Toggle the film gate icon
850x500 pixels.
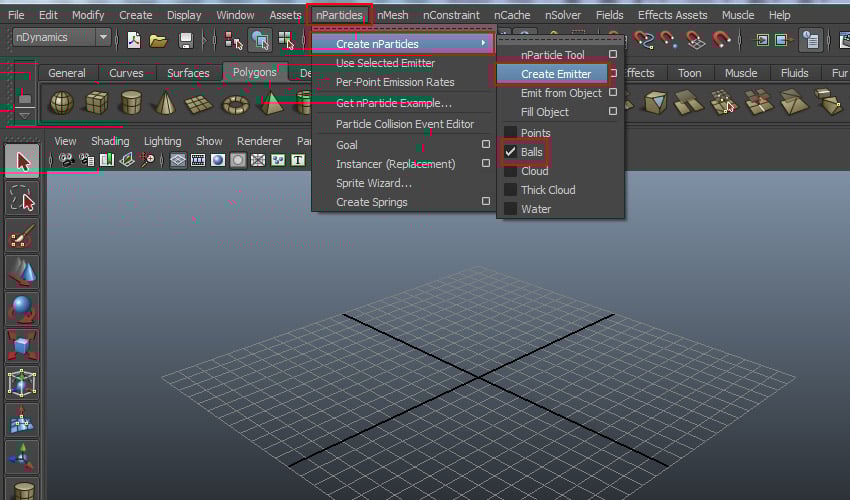198,160
